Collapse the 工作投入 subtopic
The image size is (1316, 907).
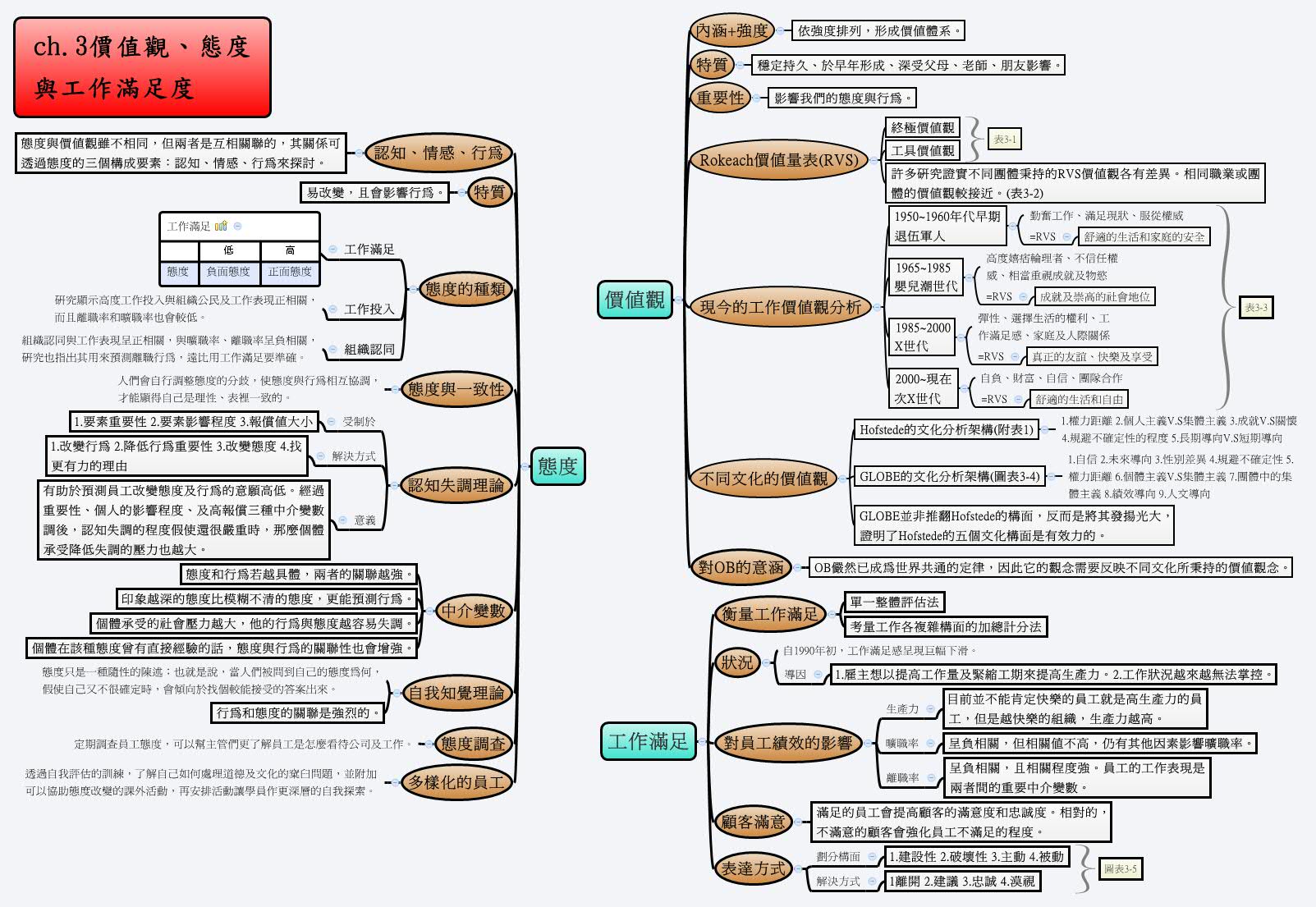coord(333,309)
